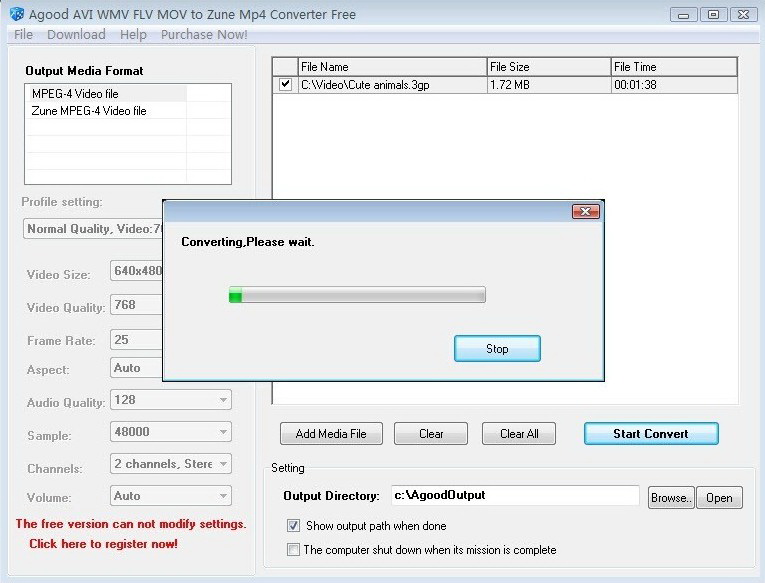Click the conversion progress bar

pyautogui.click(x=357, y=295)
